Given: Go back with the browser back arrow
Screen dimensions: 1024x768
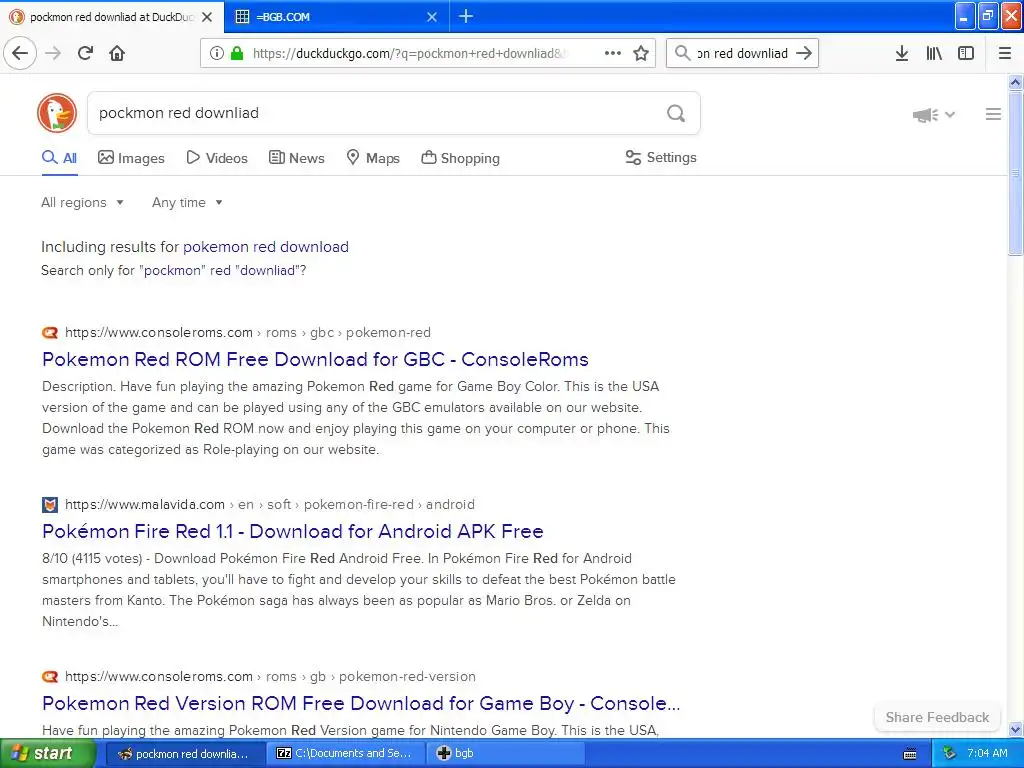Looking at the screenshot, I should [20, 53].
